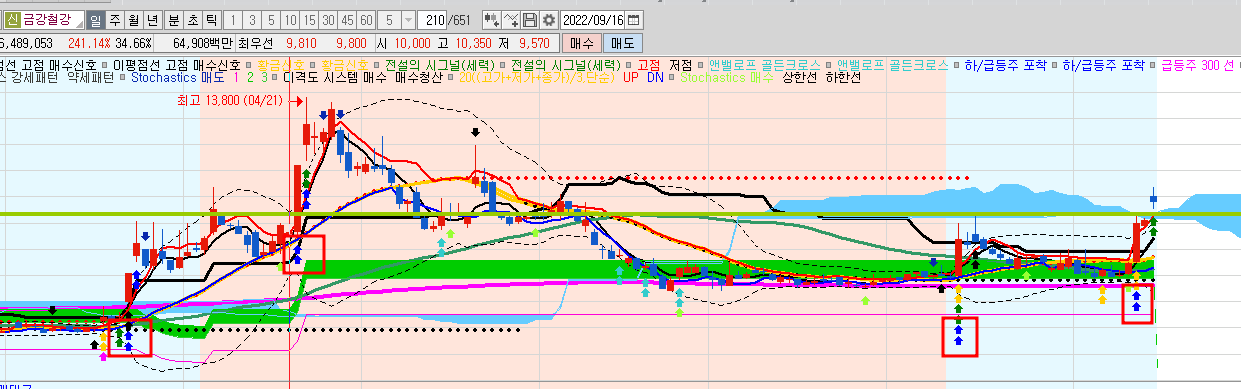Switch to 주 weekly period
1241x389 pixels.
114,19
